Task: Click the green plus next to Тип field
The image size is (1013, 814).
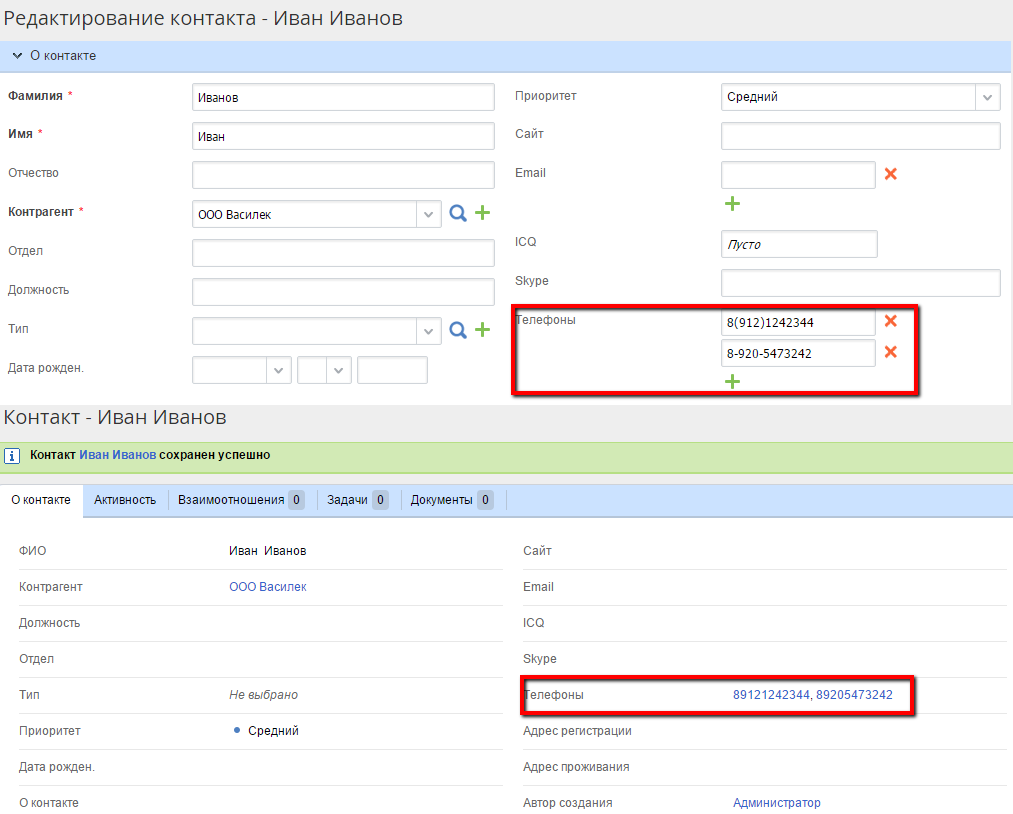Action: (482, 330)
